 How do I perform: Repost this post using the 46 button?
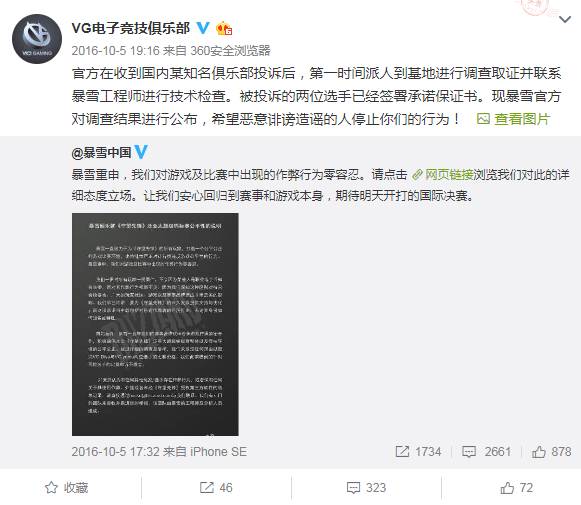click(216, 488)
